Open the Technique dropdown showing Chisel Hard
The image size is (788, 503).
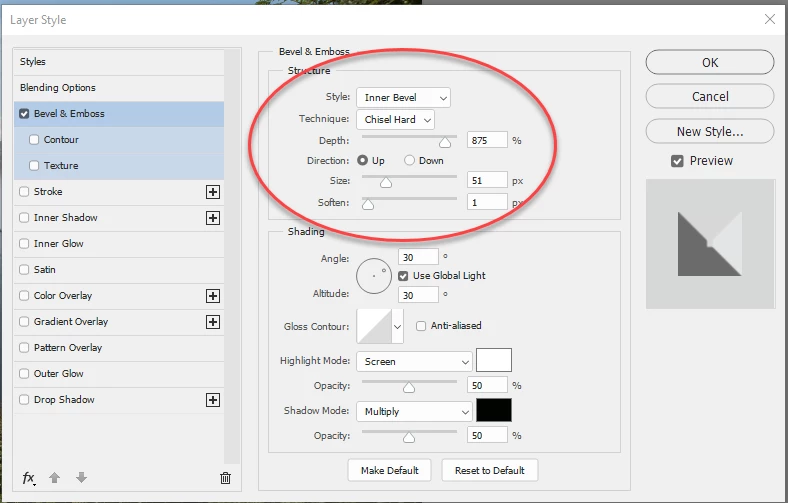tap(396, 120)
